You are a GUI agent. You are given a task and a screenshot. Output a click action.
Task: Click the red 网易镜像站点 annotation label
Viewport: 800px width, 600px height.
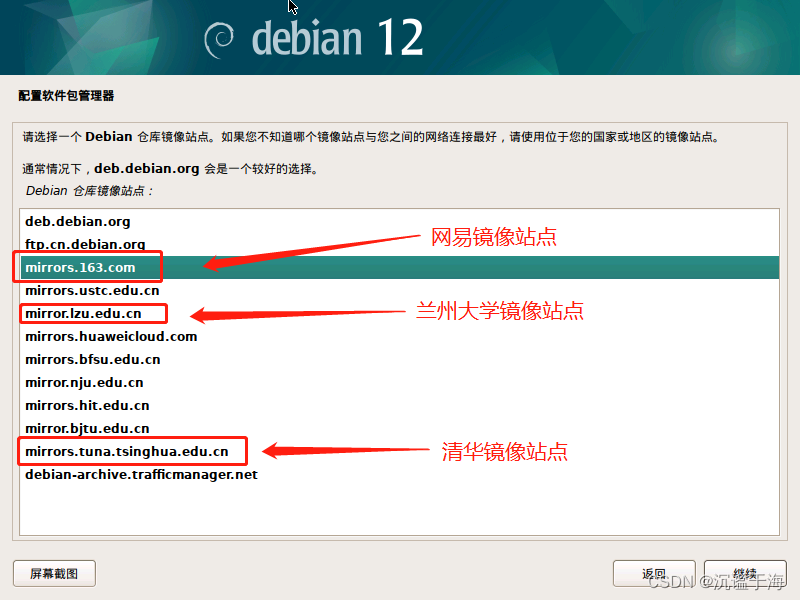[x=493, y=237]
